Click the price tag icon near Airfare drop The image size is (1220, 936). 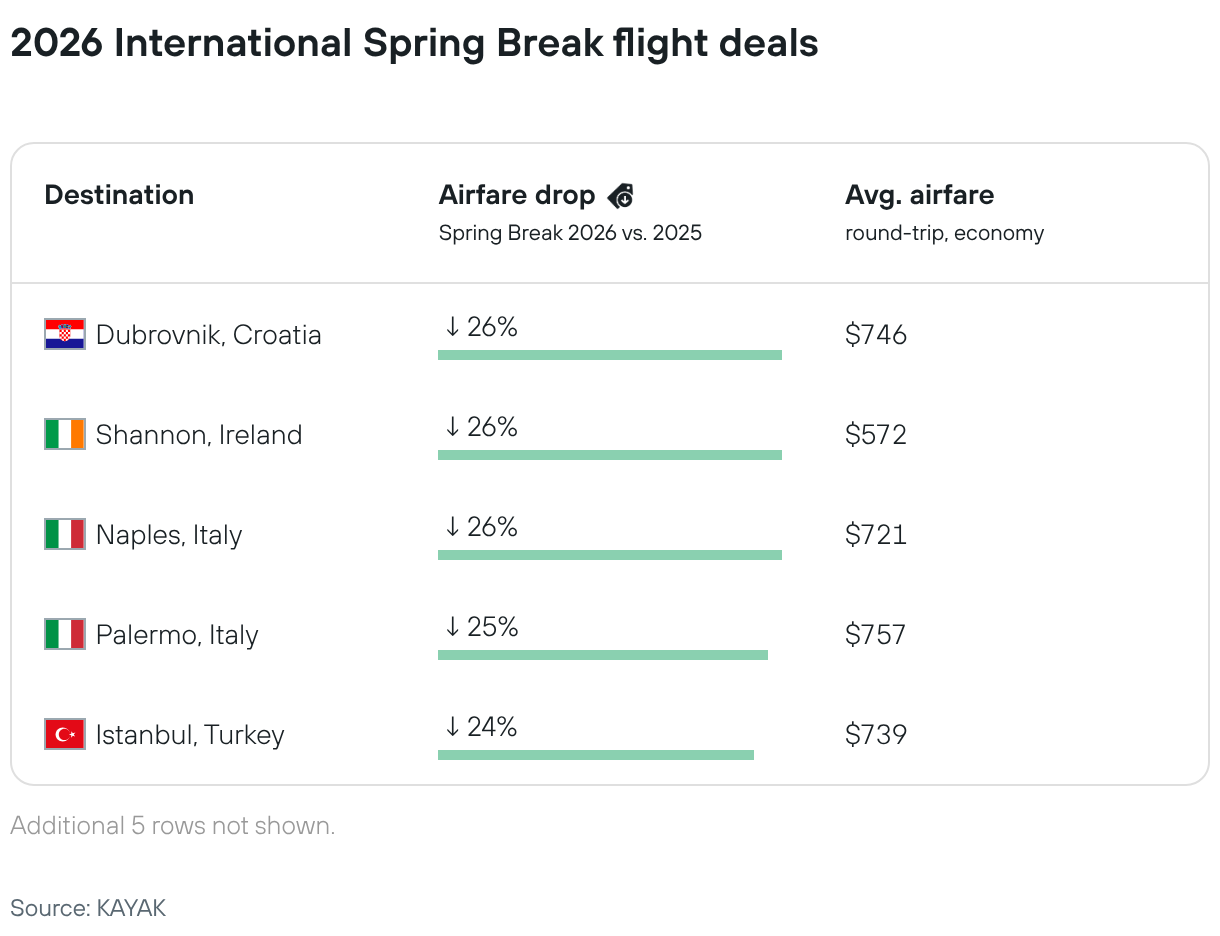(x=620, y=196)
